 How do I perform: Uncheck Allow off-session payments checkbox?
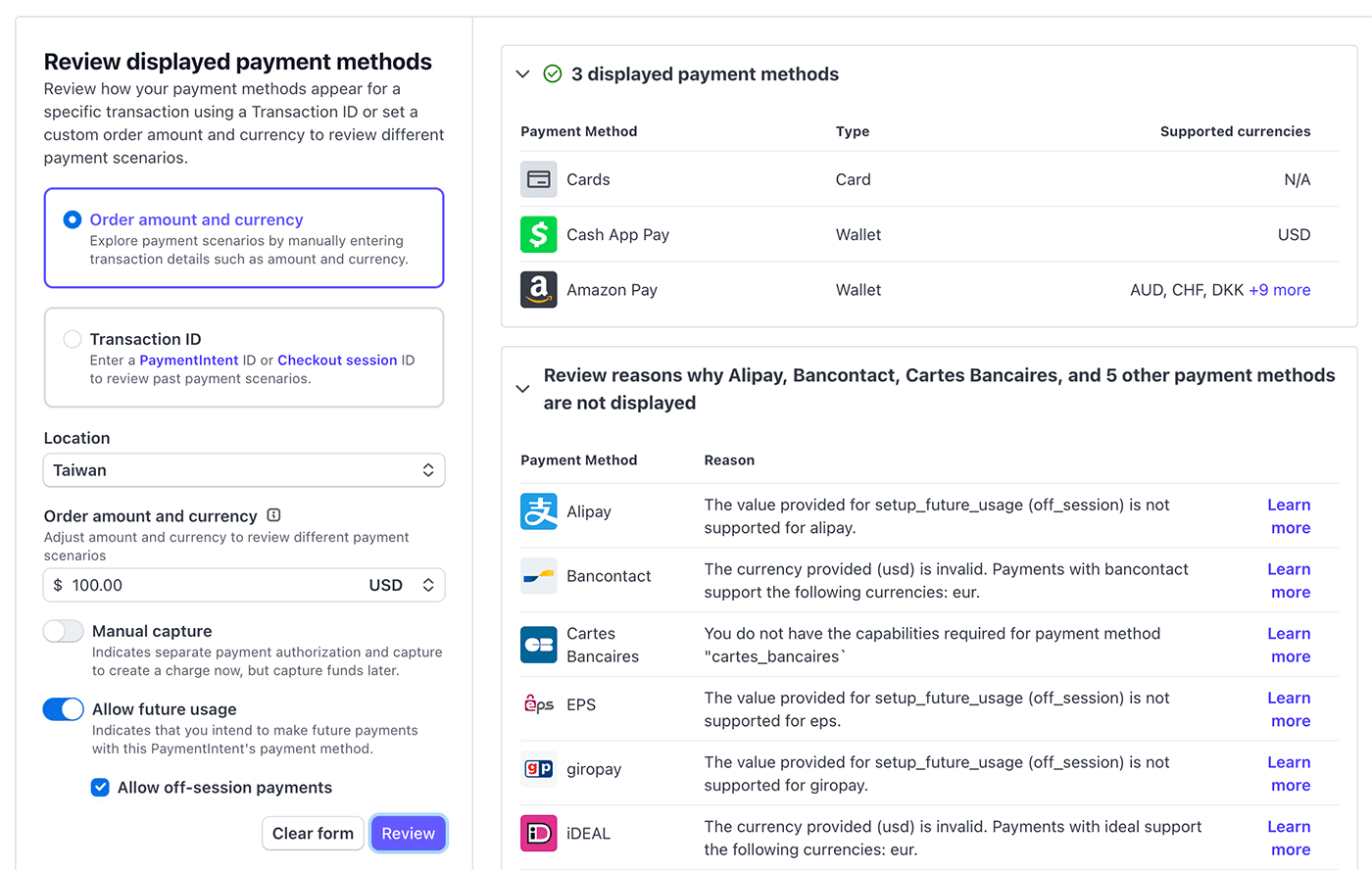pyautogui.click(x=100, y=788)
